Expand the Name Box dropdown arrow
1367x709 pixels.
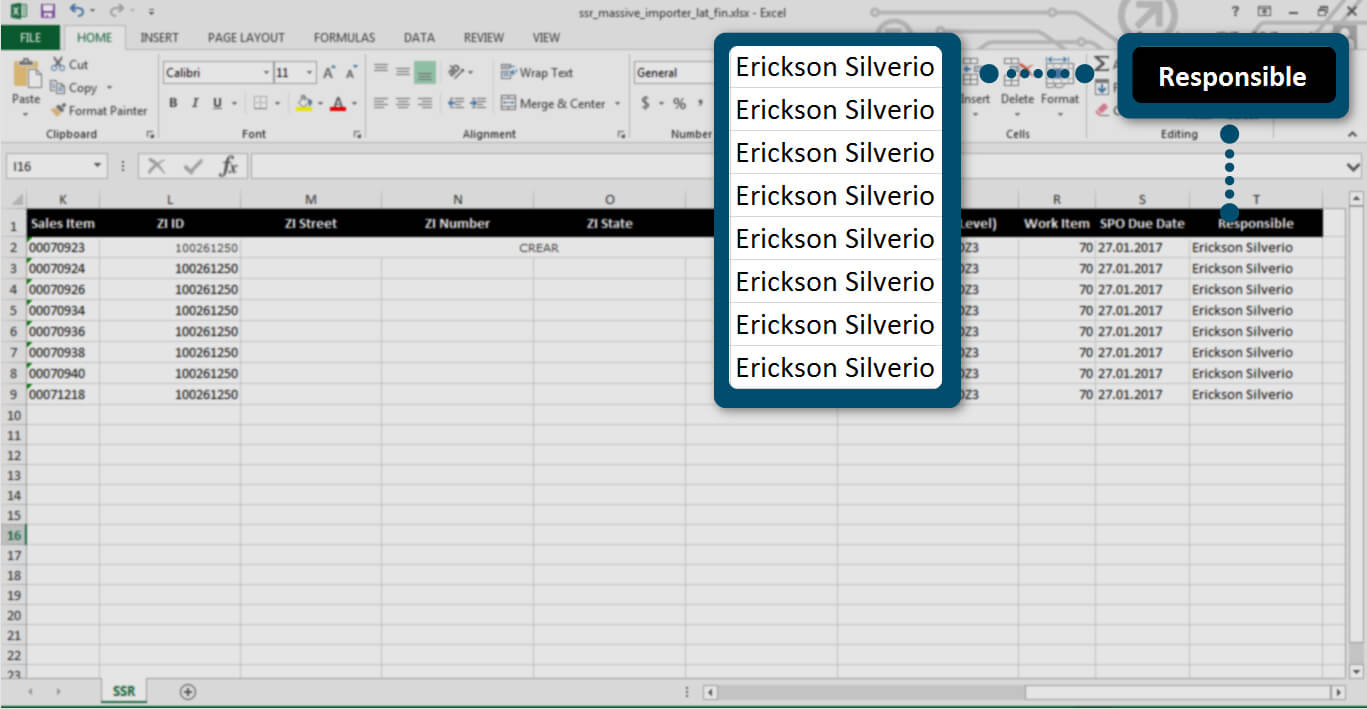pos(97,166)
